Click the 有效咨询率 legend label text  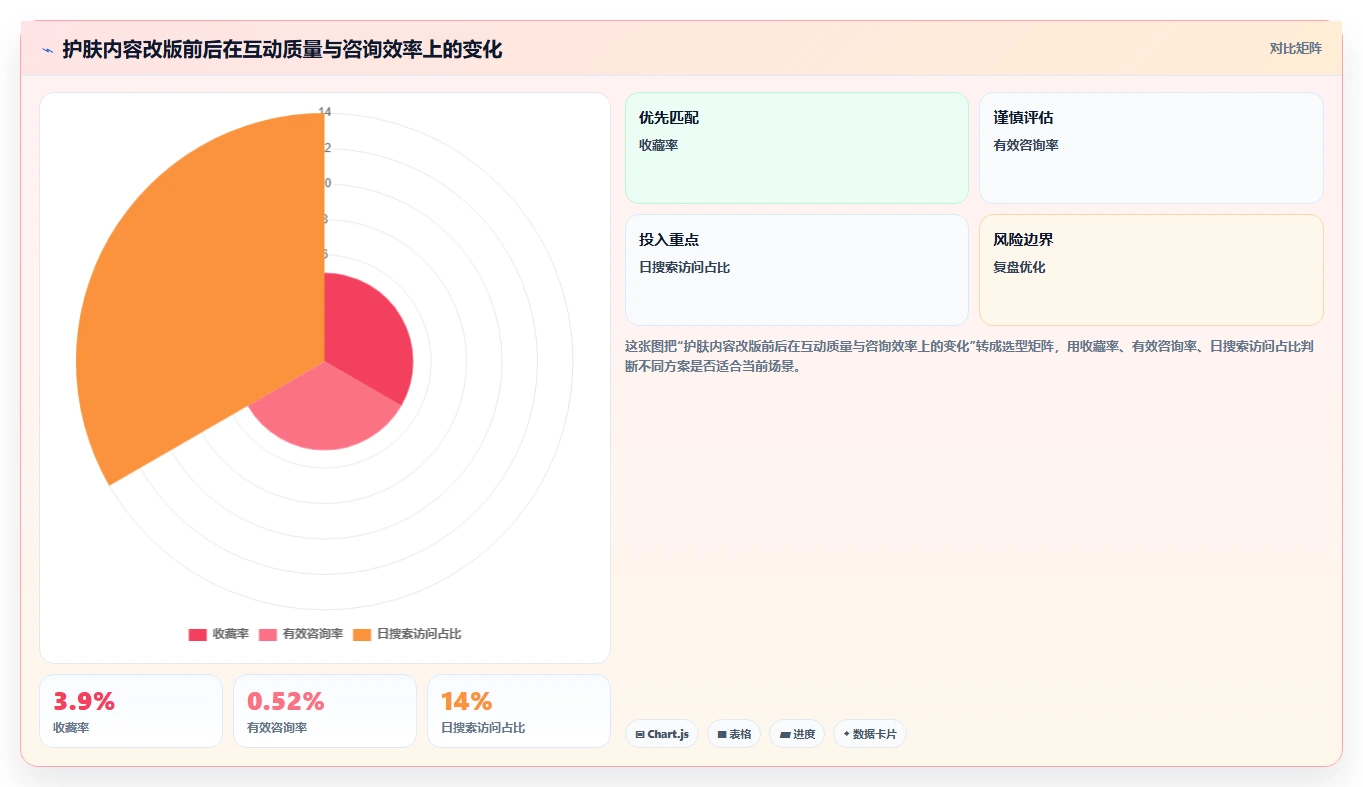click(313, 634)
